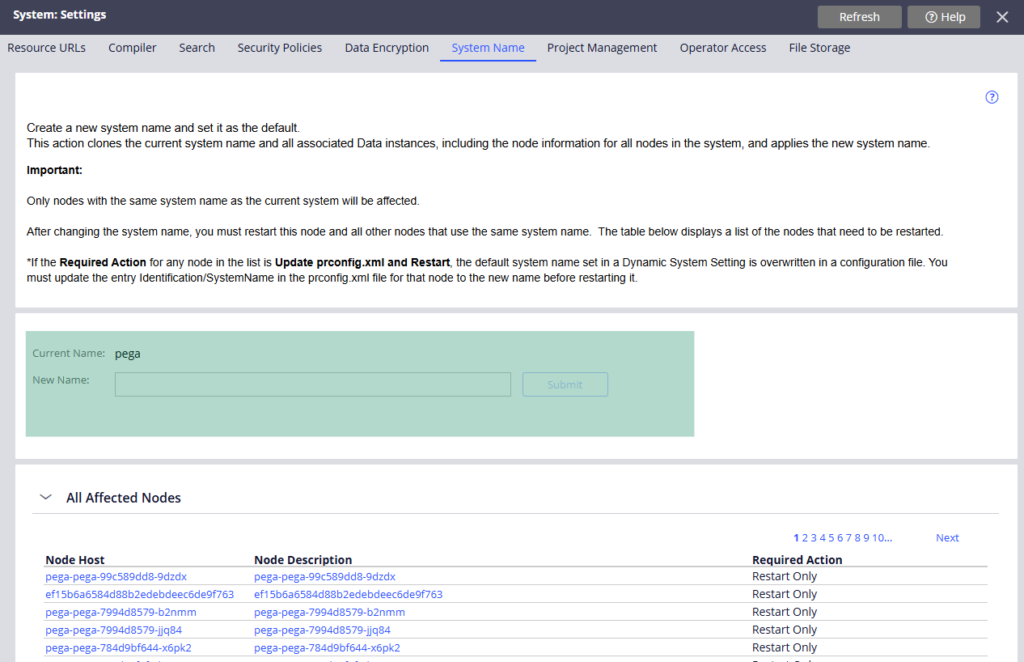The height and width of the screenshot is (662, 1024).
Task: Jump to page 9 of nodes
Action: (867, 538)
